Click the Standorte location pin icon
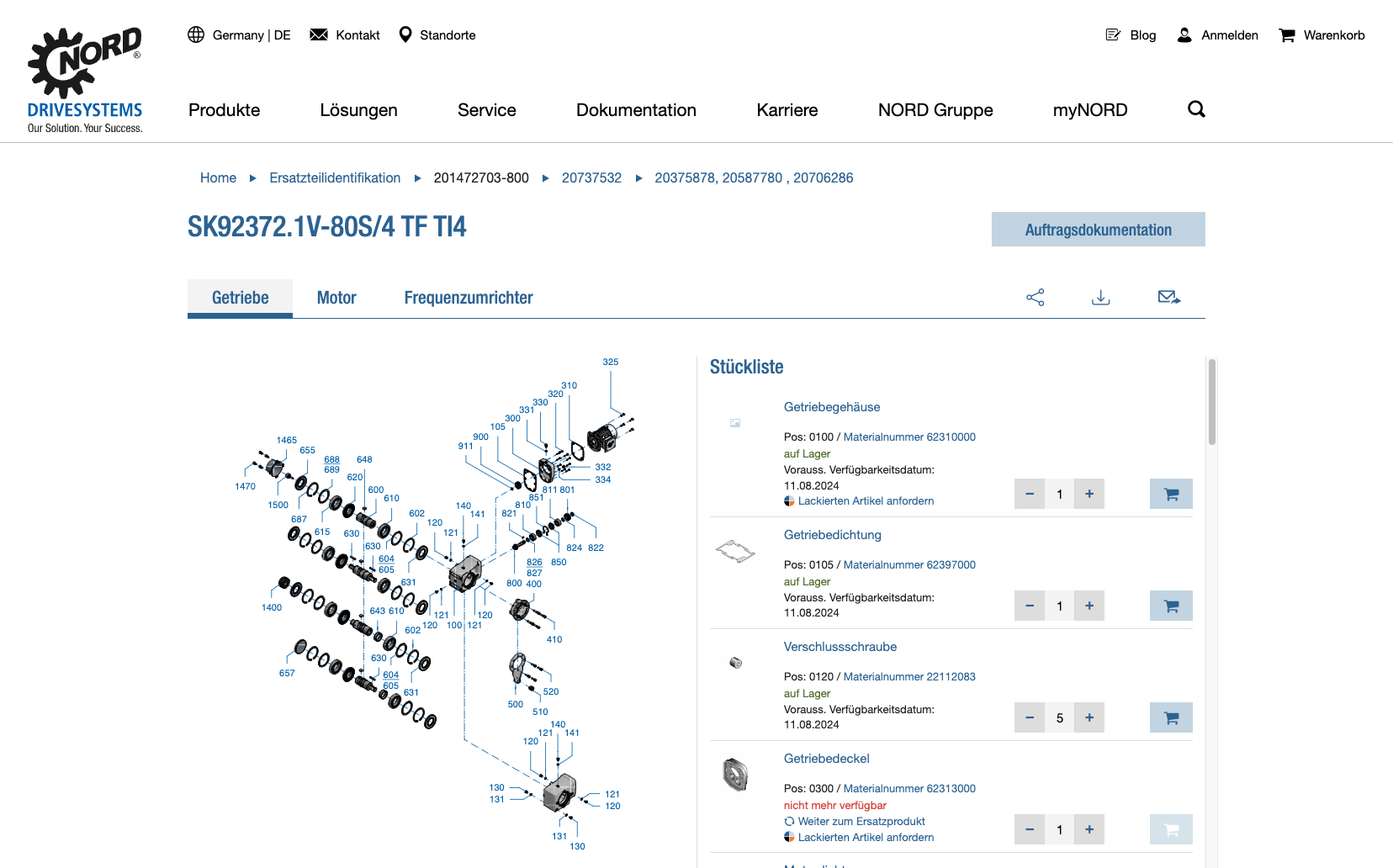The height and width of the screenshot is (868, 1393). pyautogui.click(x=405, y=34)
